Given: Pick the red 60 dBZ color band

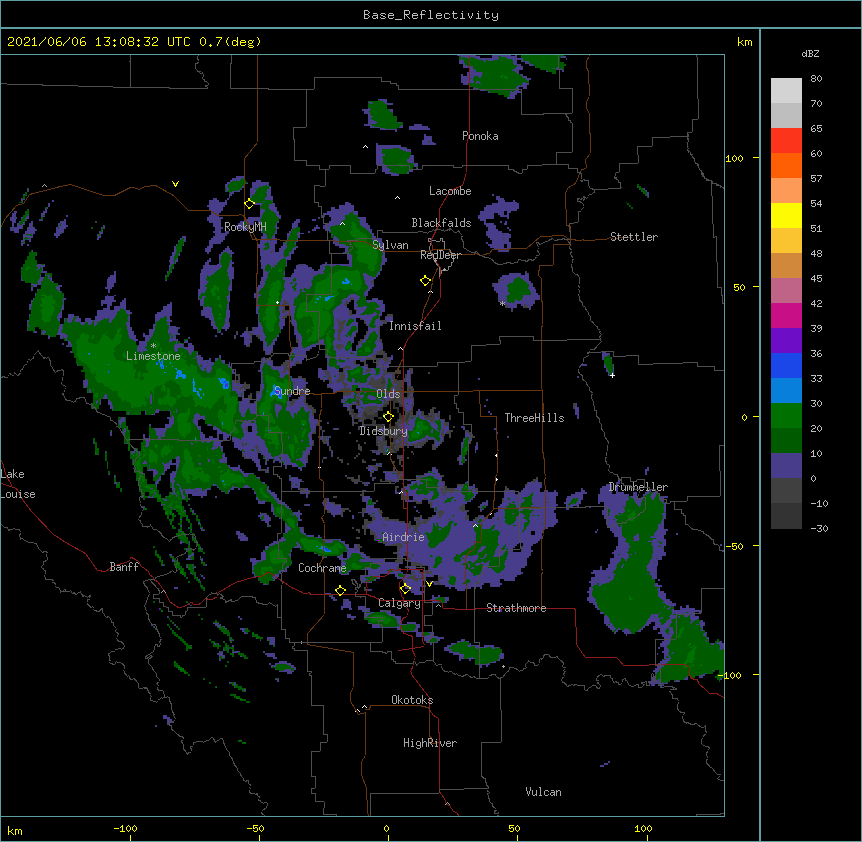Looking at the screenshot, I should [x=786, y=141].
